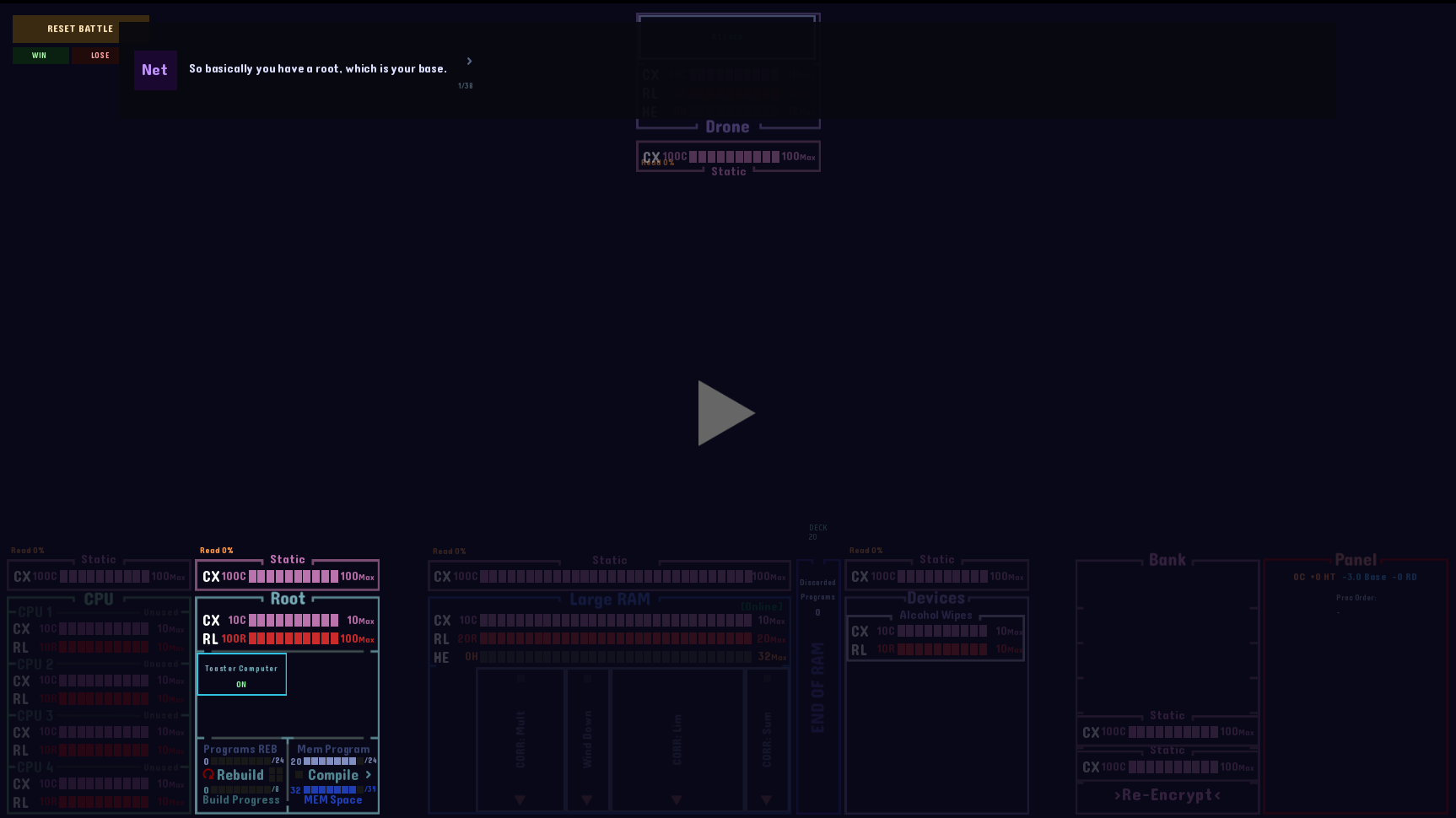Image resolution: width=1456 pixels, height=818 pixels.
Task: Select the Root panel title
Action: click(288, 599)
